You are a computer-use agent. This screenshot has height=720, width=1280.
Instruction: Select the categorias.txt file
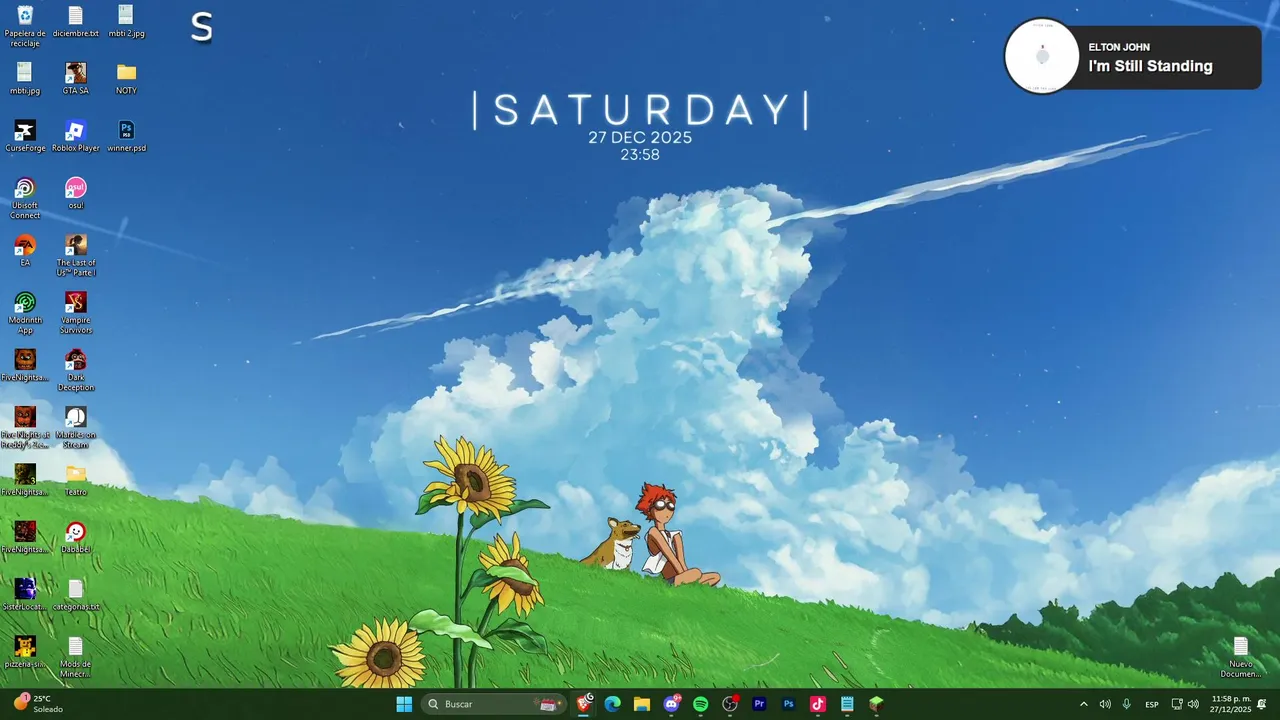(76, 595)
